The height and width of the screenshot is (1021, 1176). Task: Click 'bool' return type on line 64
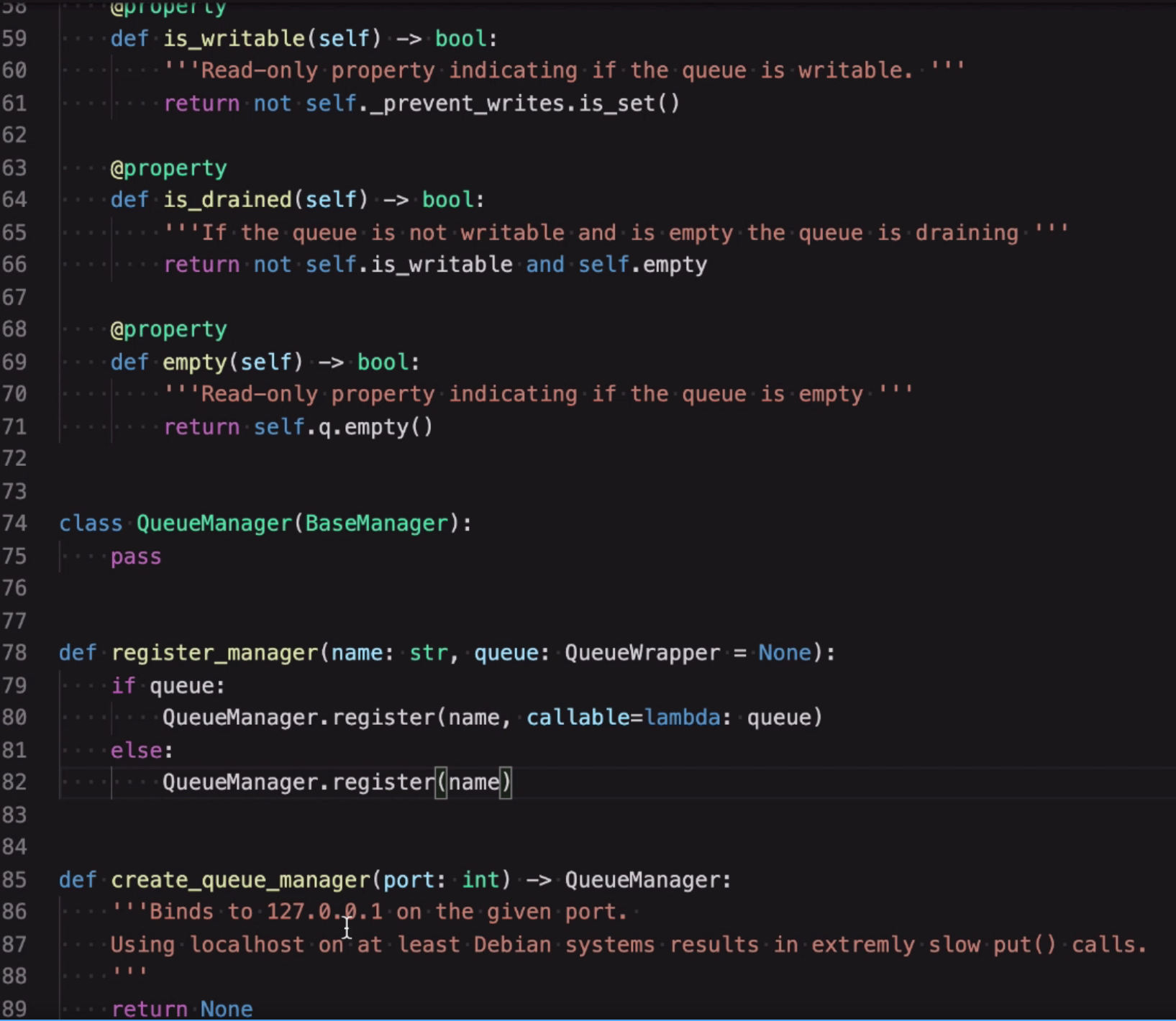tap(447, 200)
